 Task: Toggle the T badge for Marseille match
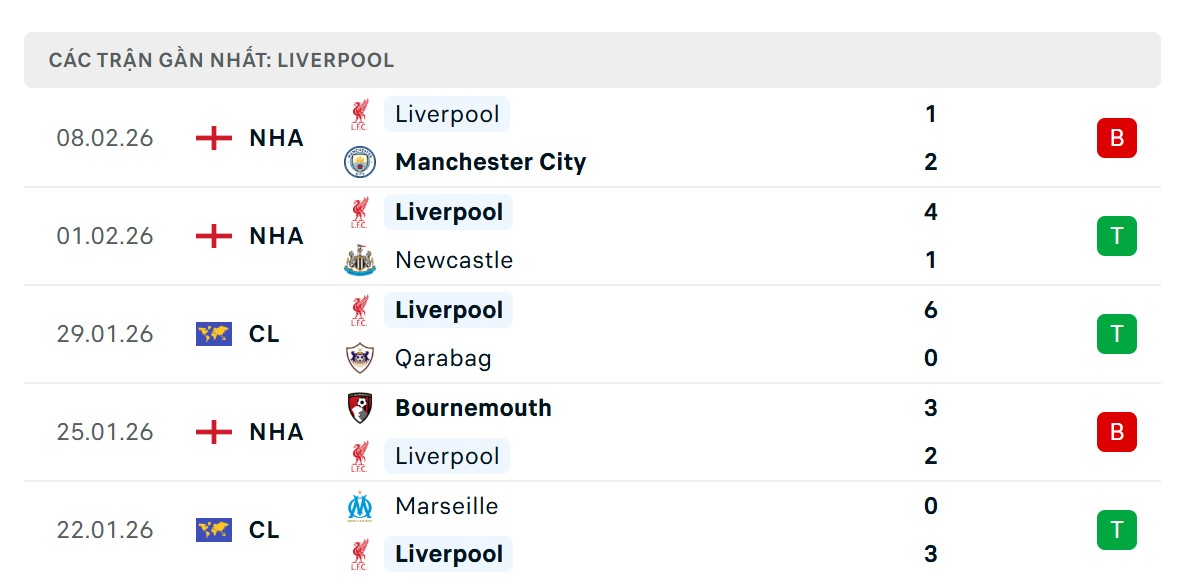coord(1116,530)
